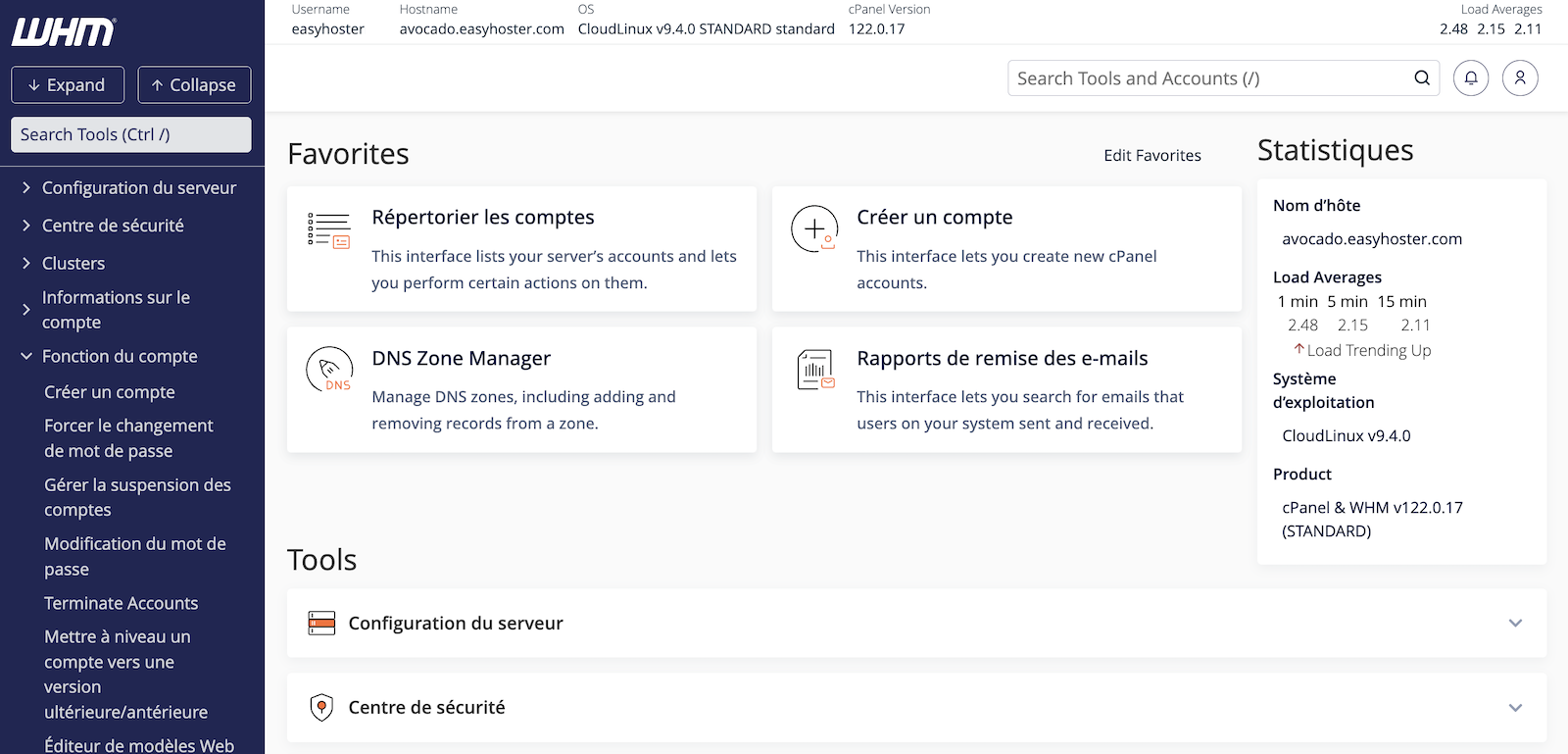Select Terminate Accounts in sidebar
This screenshot has height=754, width=1568.
tap(122, 603)
